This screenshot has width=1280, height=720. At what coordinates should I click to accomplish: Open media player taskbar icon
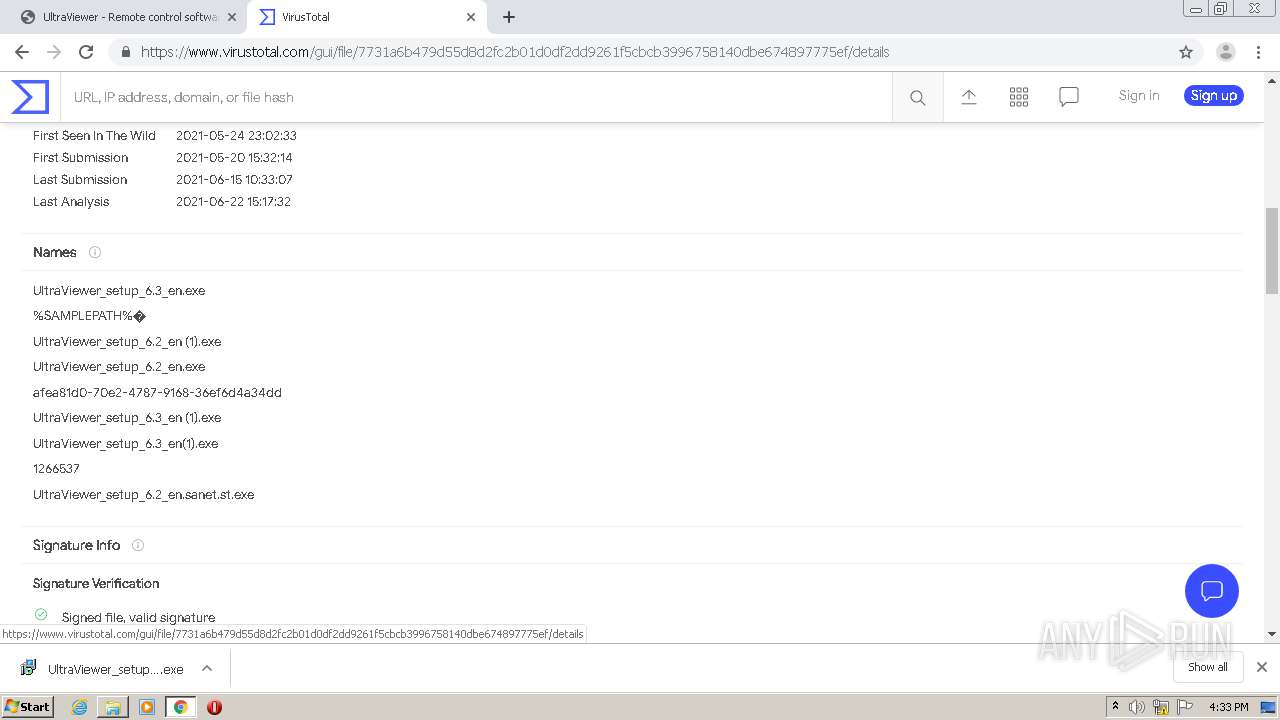coord(147,707)
